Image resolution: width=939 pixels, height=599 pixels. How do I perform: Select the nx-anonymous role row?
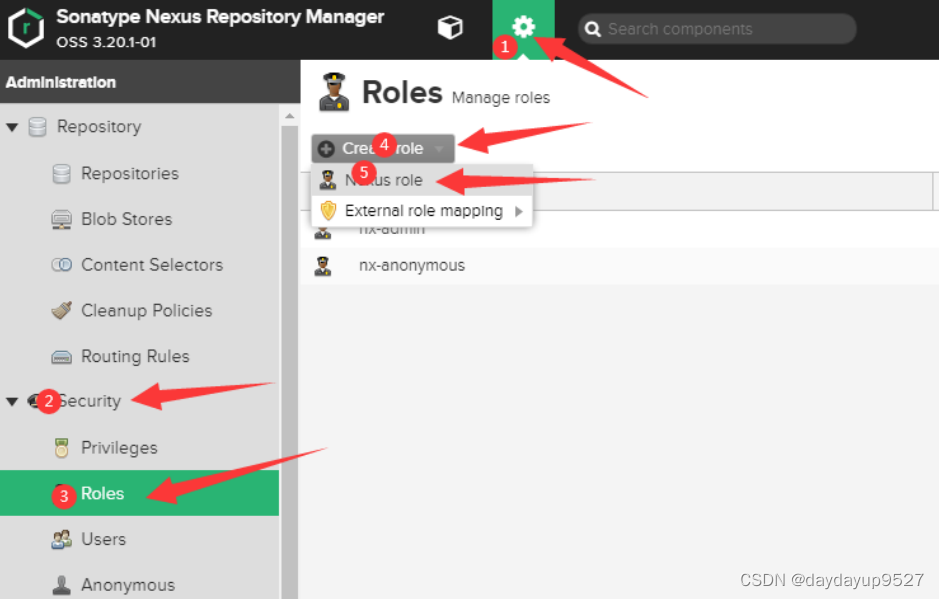(619, 265)
